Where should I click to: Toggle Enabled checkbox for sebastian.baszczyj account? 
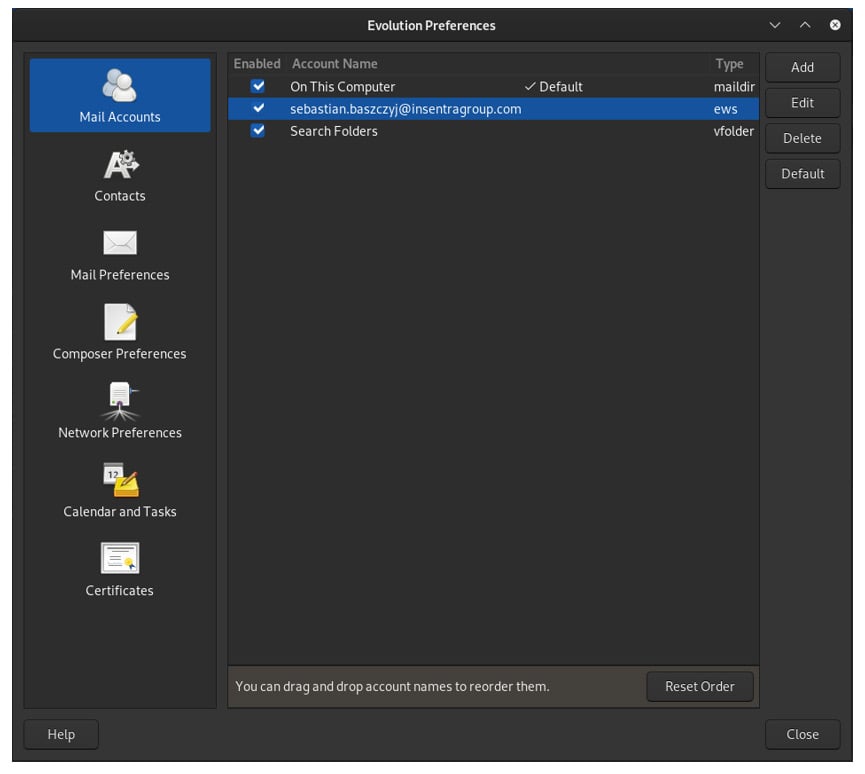(x=258, y=108)
